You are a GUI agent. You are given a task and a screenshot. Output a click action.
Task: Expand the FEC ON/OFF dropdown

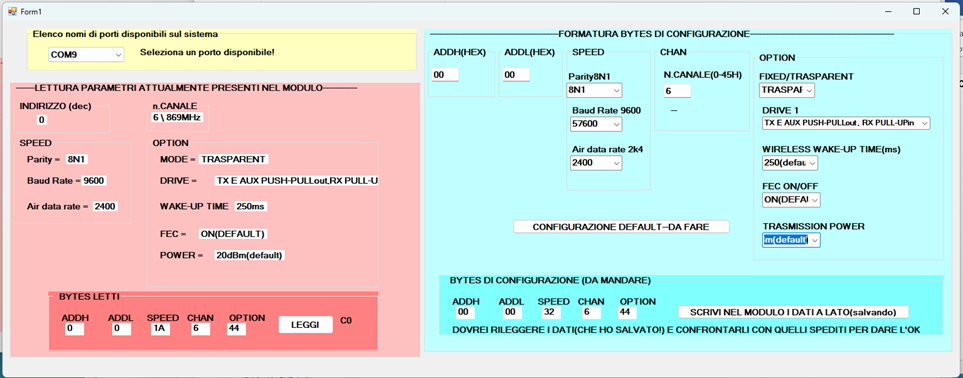click(791, 200)
